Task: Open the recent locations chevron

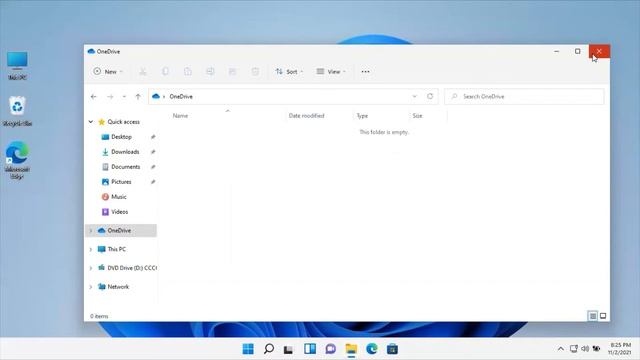Action: pos(124,97)
